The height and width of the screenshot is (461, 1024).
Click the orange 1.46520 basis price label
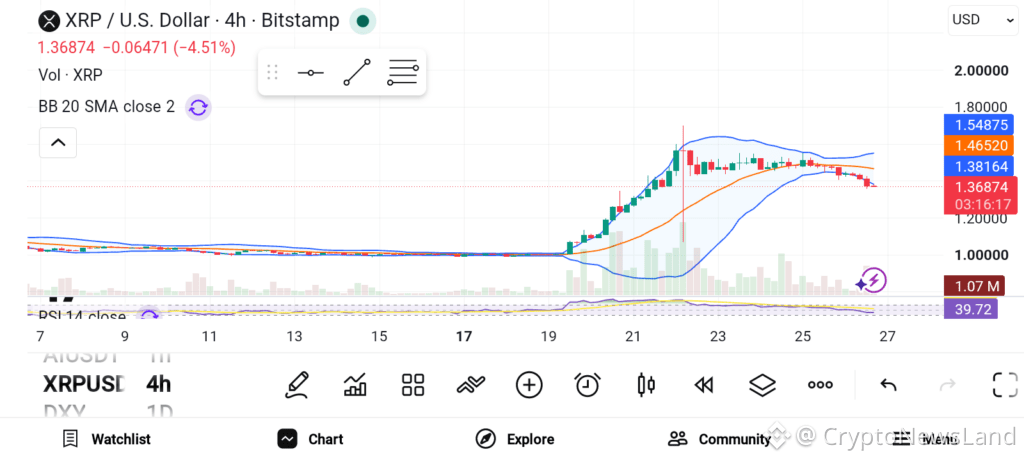point(979,146)
